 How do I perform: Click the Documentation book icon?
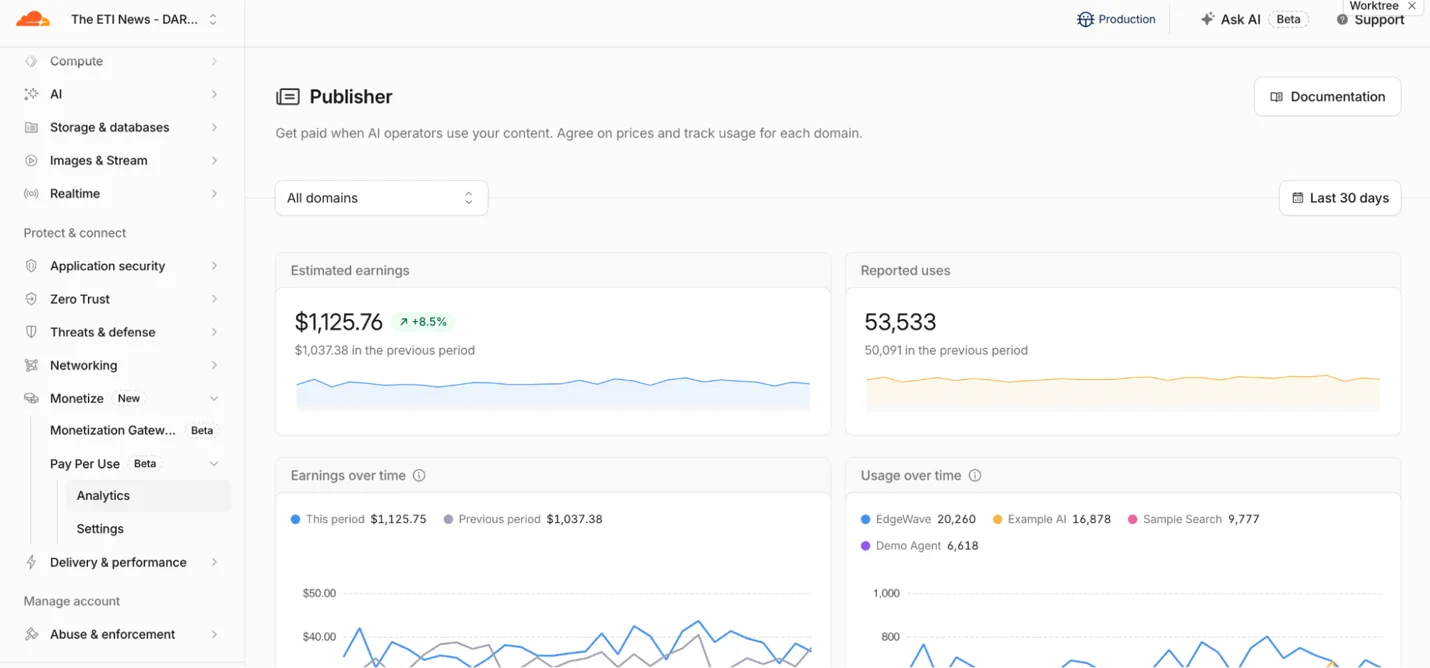pyautogui.click(x=1276, y=97)
